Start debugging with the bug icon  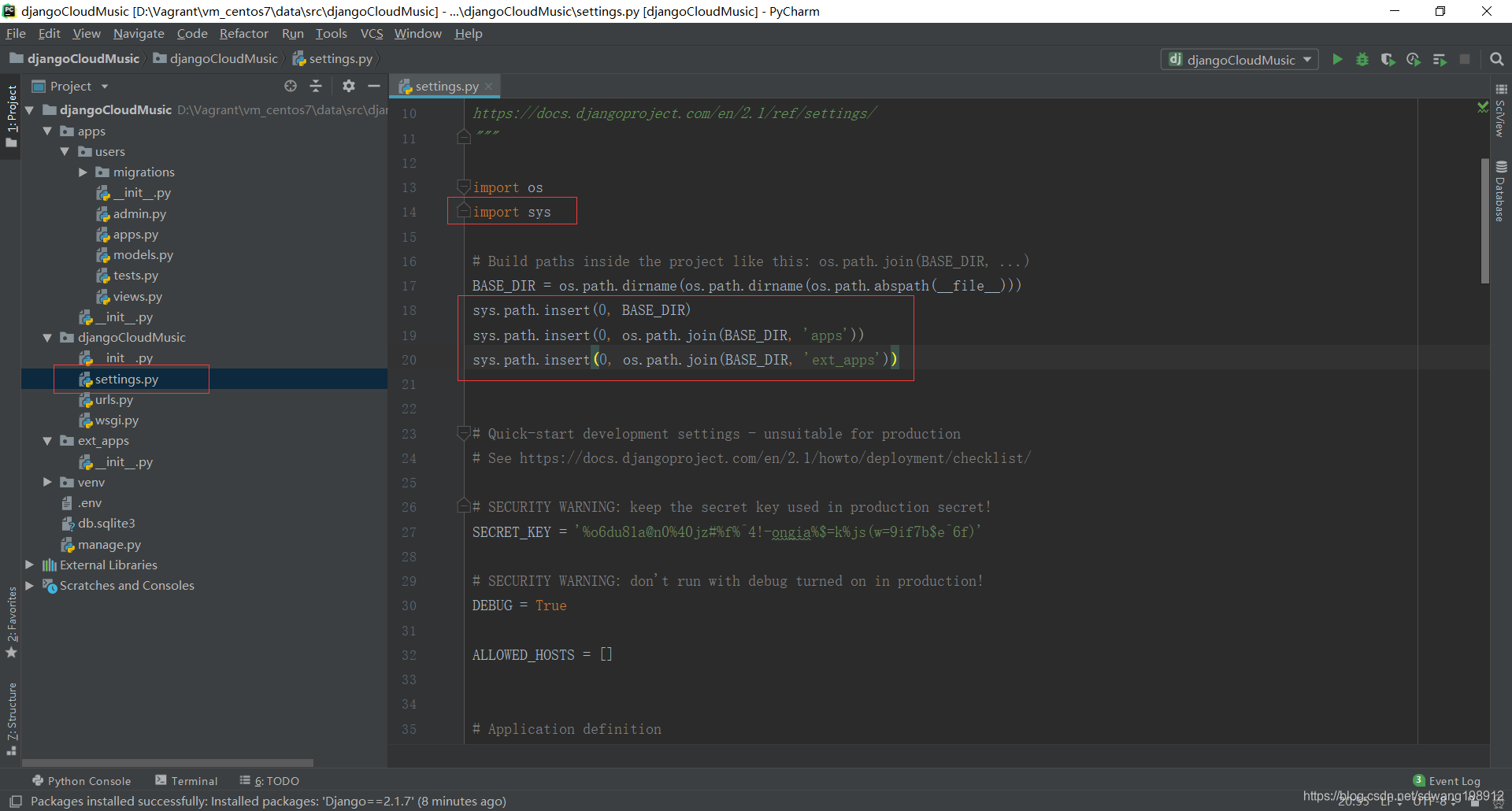pyautogui.click(x=1362, y=59)
